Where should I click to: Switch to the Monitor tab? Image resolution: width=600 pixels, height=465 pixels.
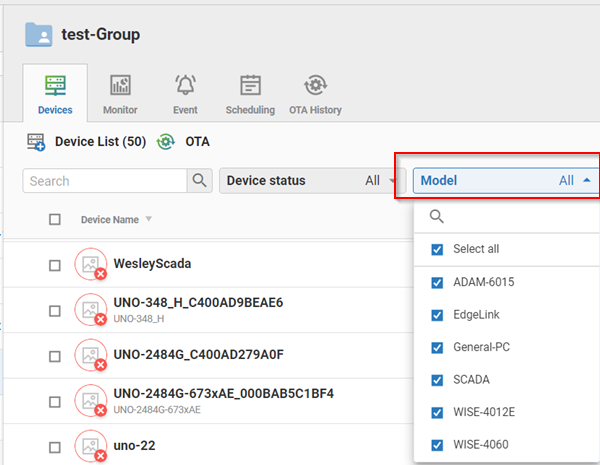pos(120,94)
